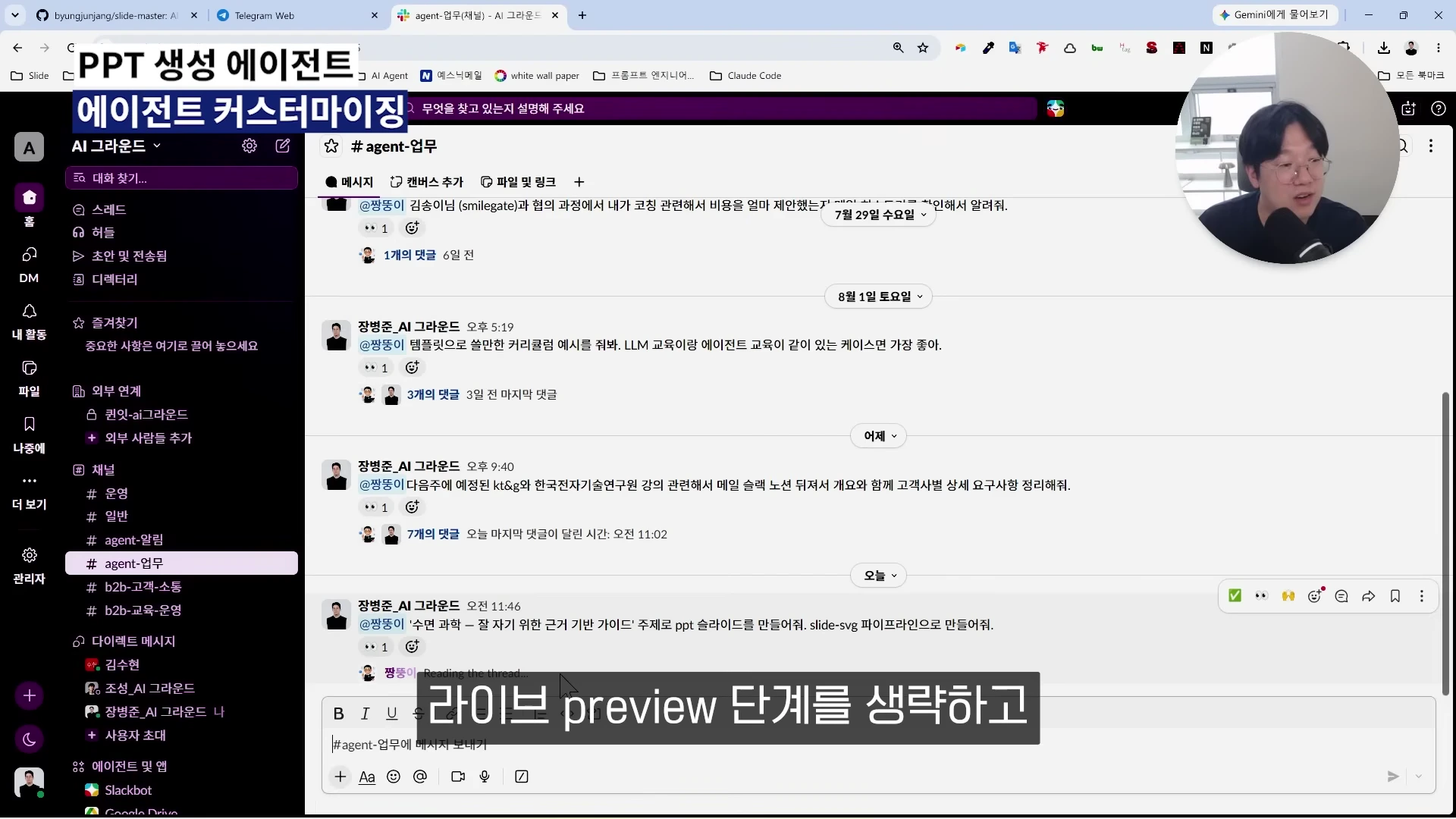This screenshot has height=819, width=1456.
Task: Open Gemini에게 물어보기 button
Action: click(x=1275, y=14)
